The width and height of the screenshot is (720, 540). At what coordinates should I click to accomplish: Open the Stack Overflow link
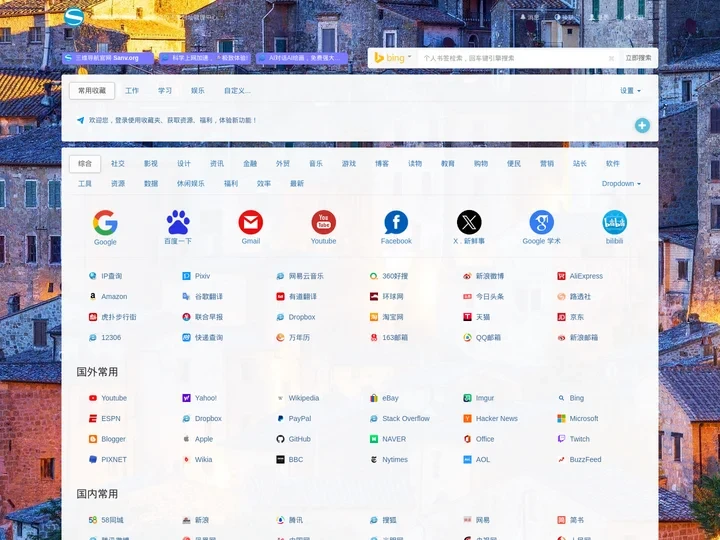pos(406,418)
